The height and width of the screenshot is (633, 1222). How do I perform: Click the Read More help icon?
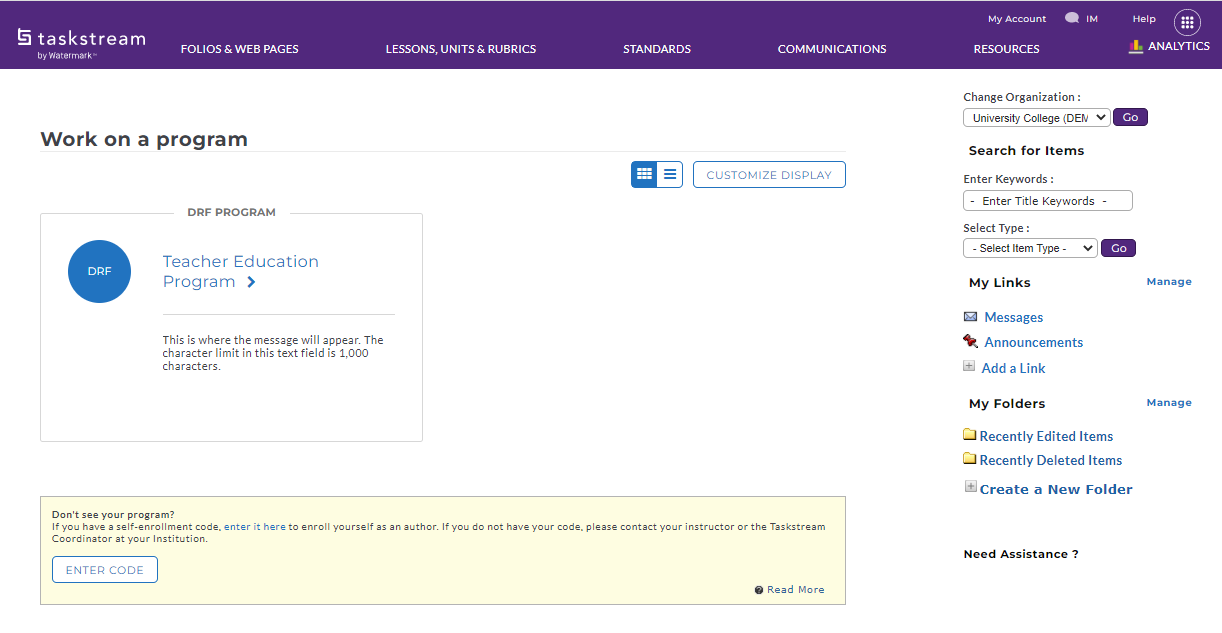click(x=759, y=590)
